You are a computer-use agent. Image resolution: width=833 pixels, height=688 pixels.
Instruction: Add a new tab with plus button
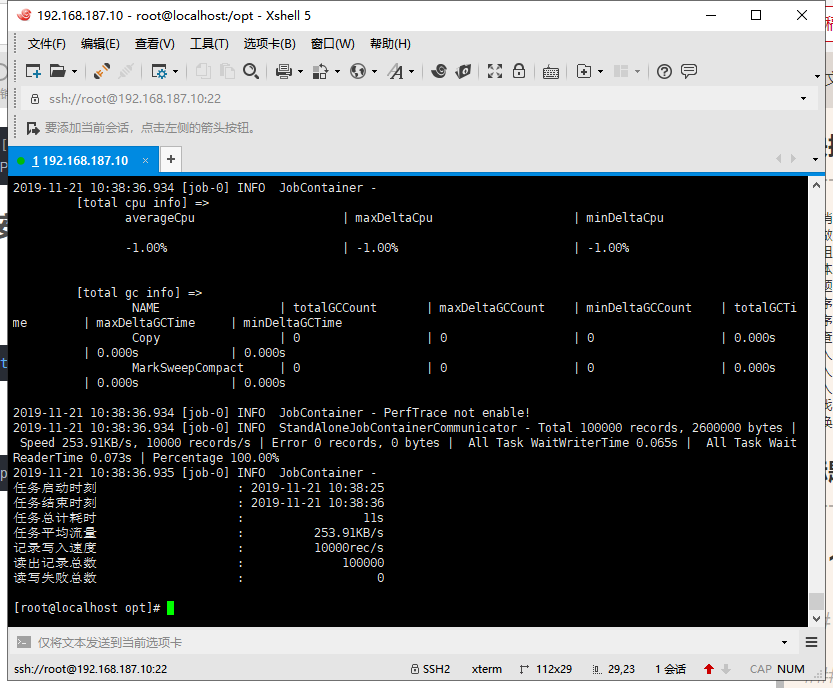click(171, 159)
